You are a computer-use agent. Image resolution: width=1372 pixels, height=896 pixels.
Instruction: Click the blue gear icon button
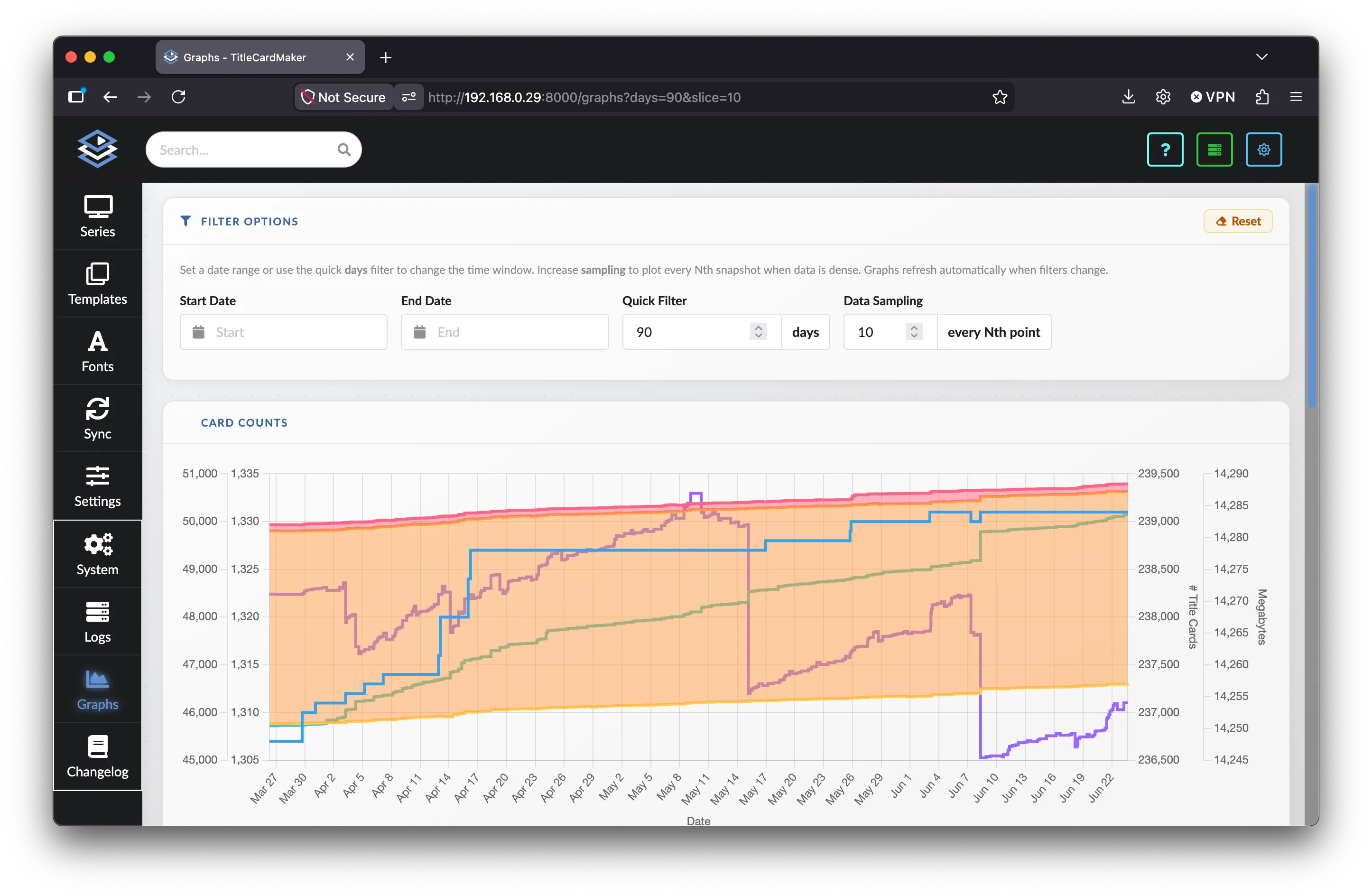[x=1264, y=150]
